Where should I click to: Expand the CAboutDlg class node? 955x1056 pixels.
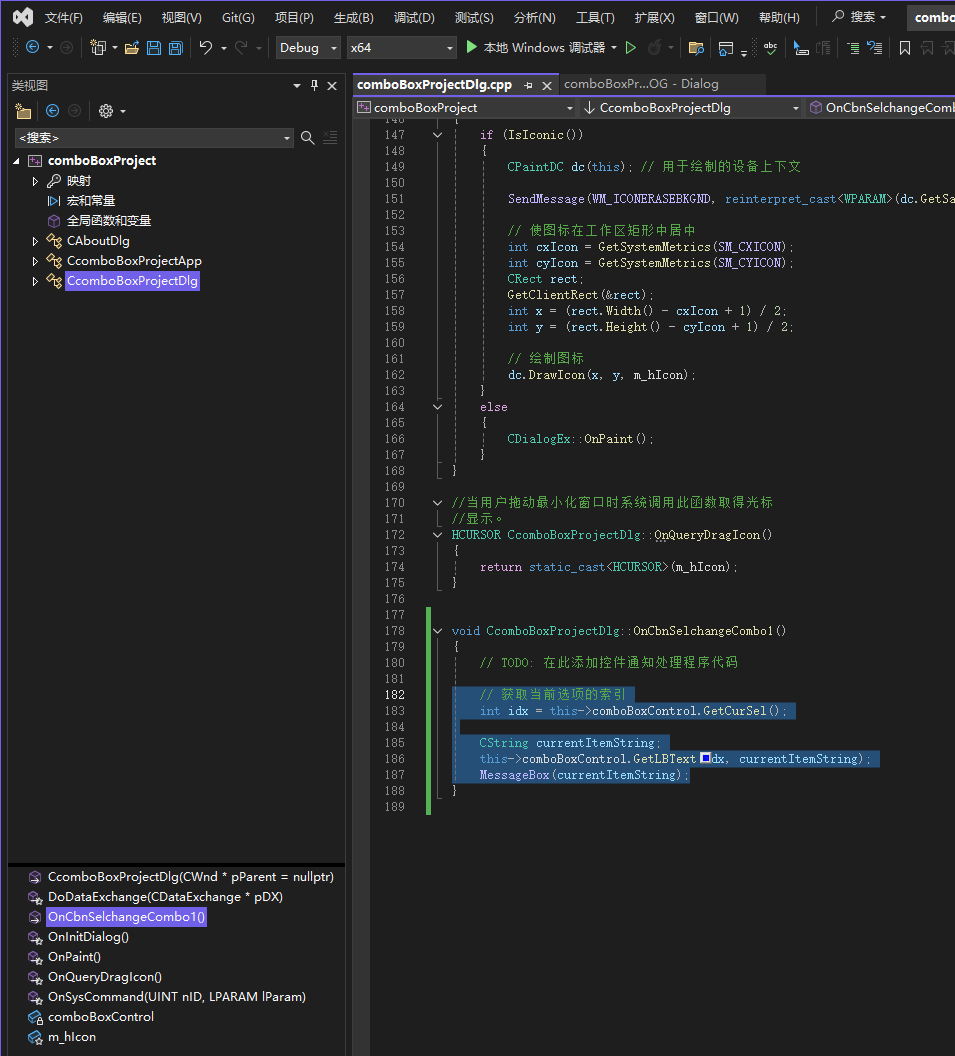[35, 241]
